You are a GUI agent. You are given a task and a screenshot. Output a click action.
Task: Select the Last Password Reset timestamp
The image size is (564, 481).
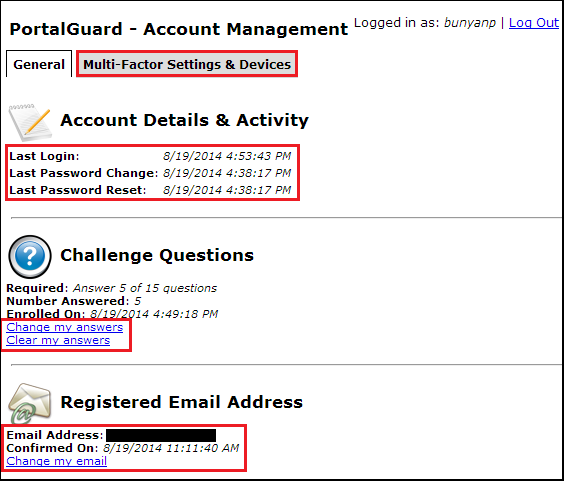click(x=227, y=190)
